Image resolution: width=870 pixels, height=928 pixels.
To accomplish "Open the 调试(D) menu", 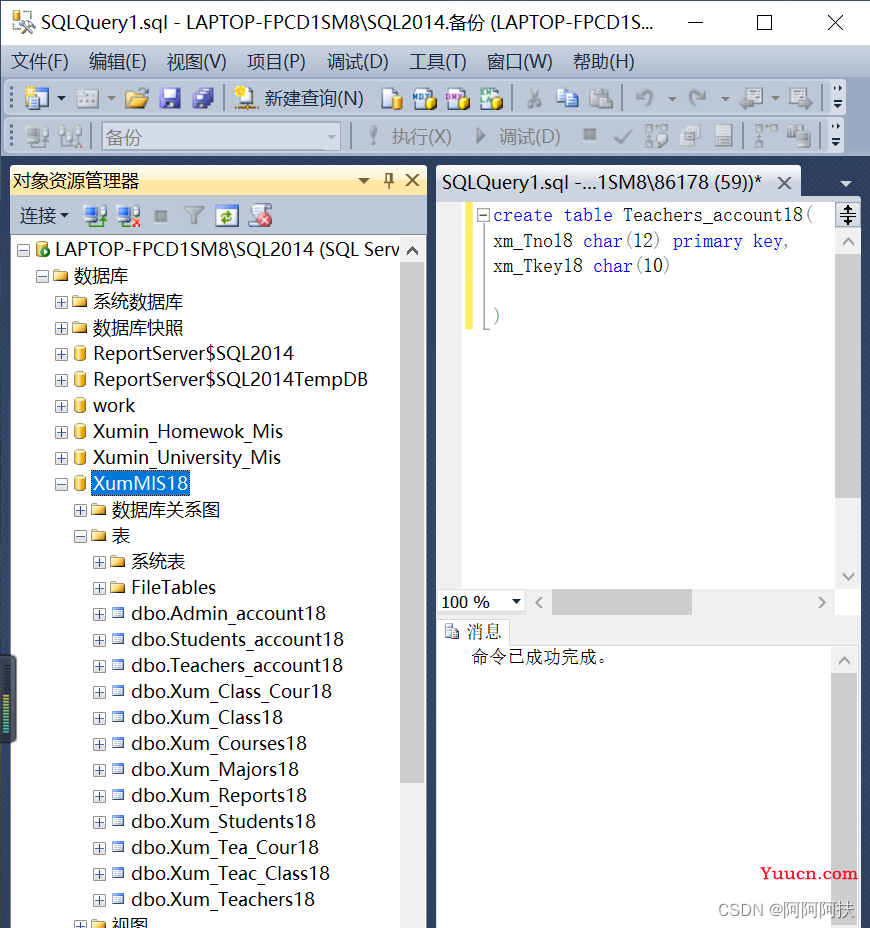I will (357, 62).
